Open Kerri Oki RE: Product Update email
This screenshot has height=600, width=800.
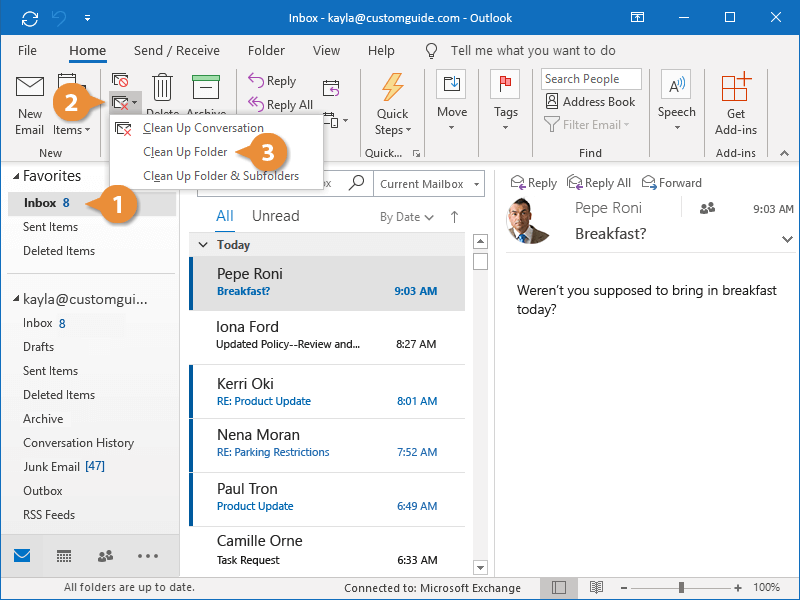(327, 391)
